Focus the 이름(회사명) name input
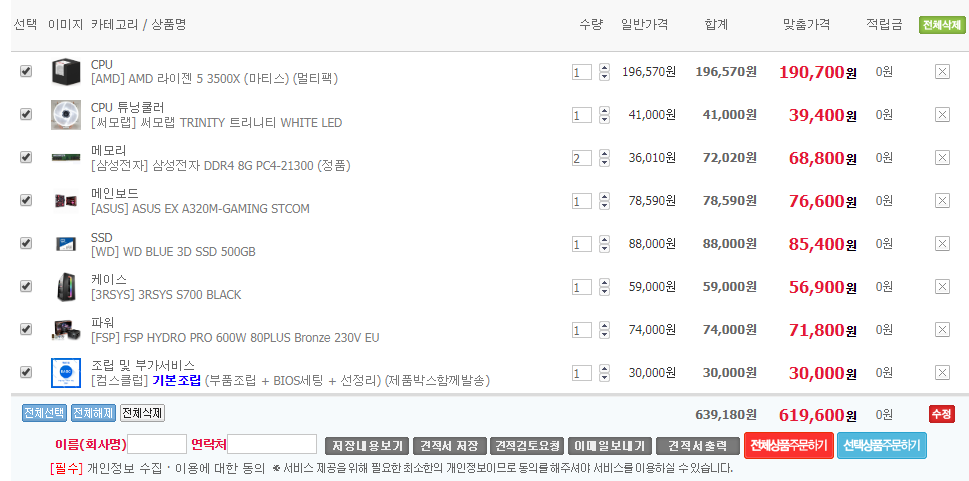Image resolution: width=969 pixels, height=481 pixels. tap(157, 444)
